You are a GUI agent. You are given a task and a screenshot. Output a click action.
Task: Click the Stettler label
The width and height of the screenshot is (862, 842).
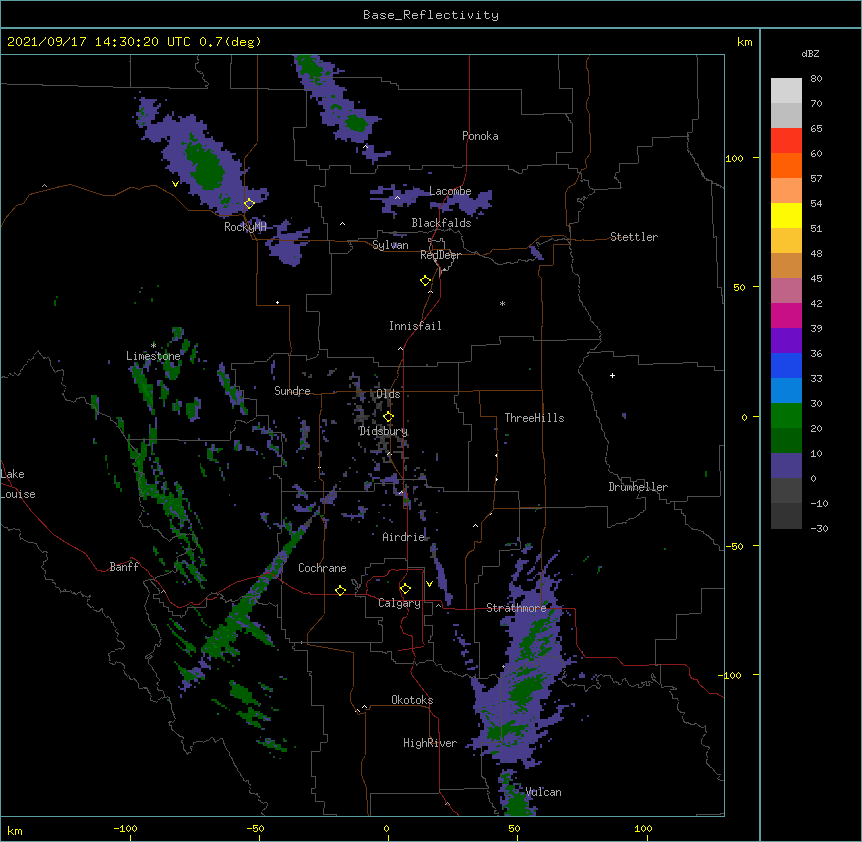[x=634, y=237]
